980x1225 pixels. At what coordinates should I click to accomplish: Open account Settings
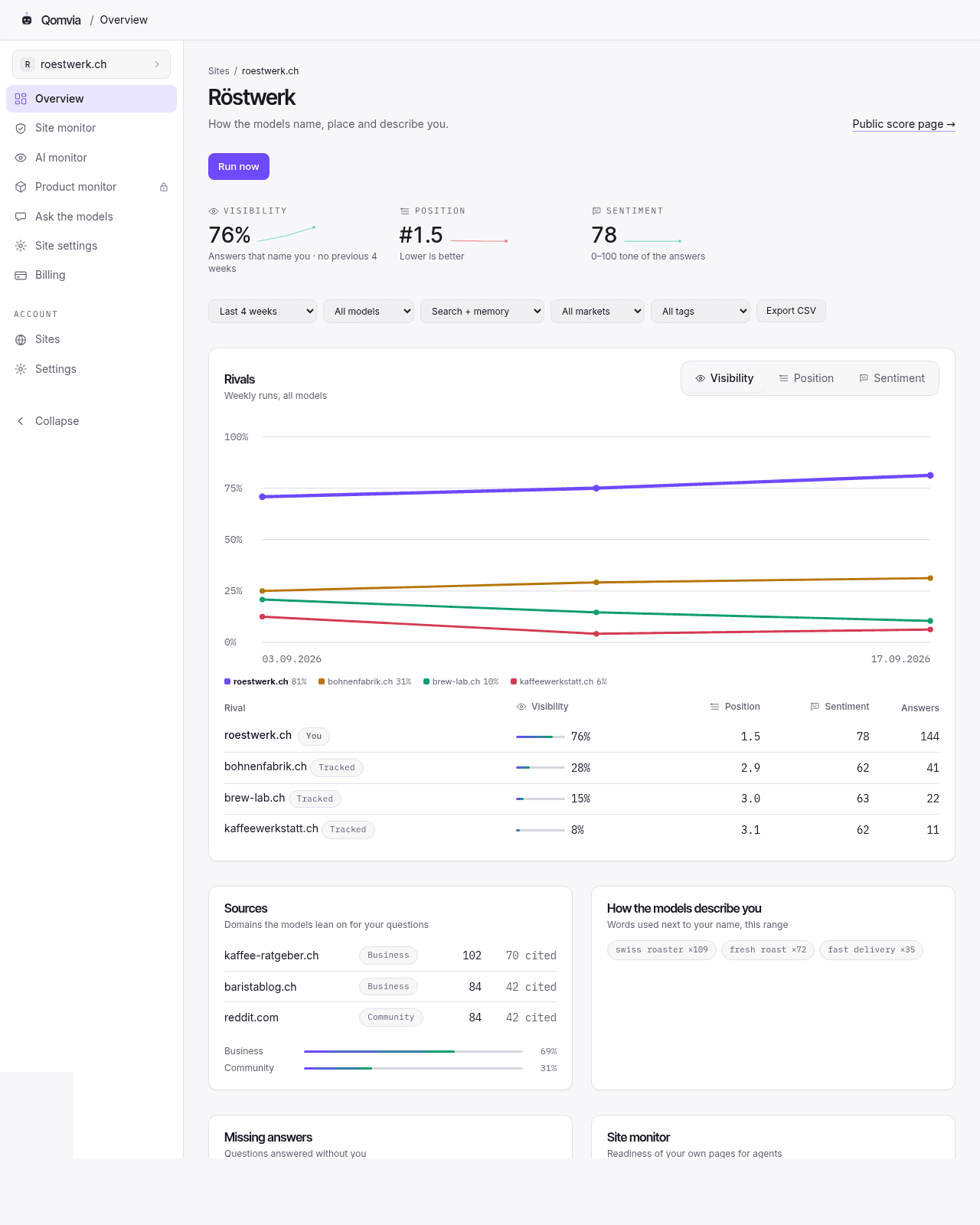pyautogui.click(x=92, y=369)
